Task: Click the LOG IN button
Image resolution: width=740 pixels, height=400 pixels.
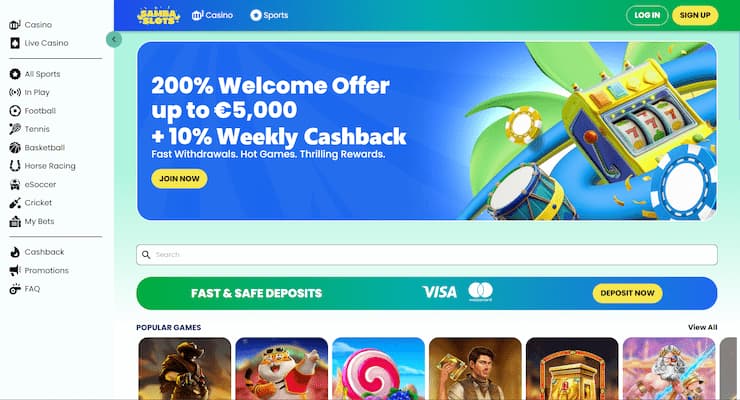Action: coord(647,15)
